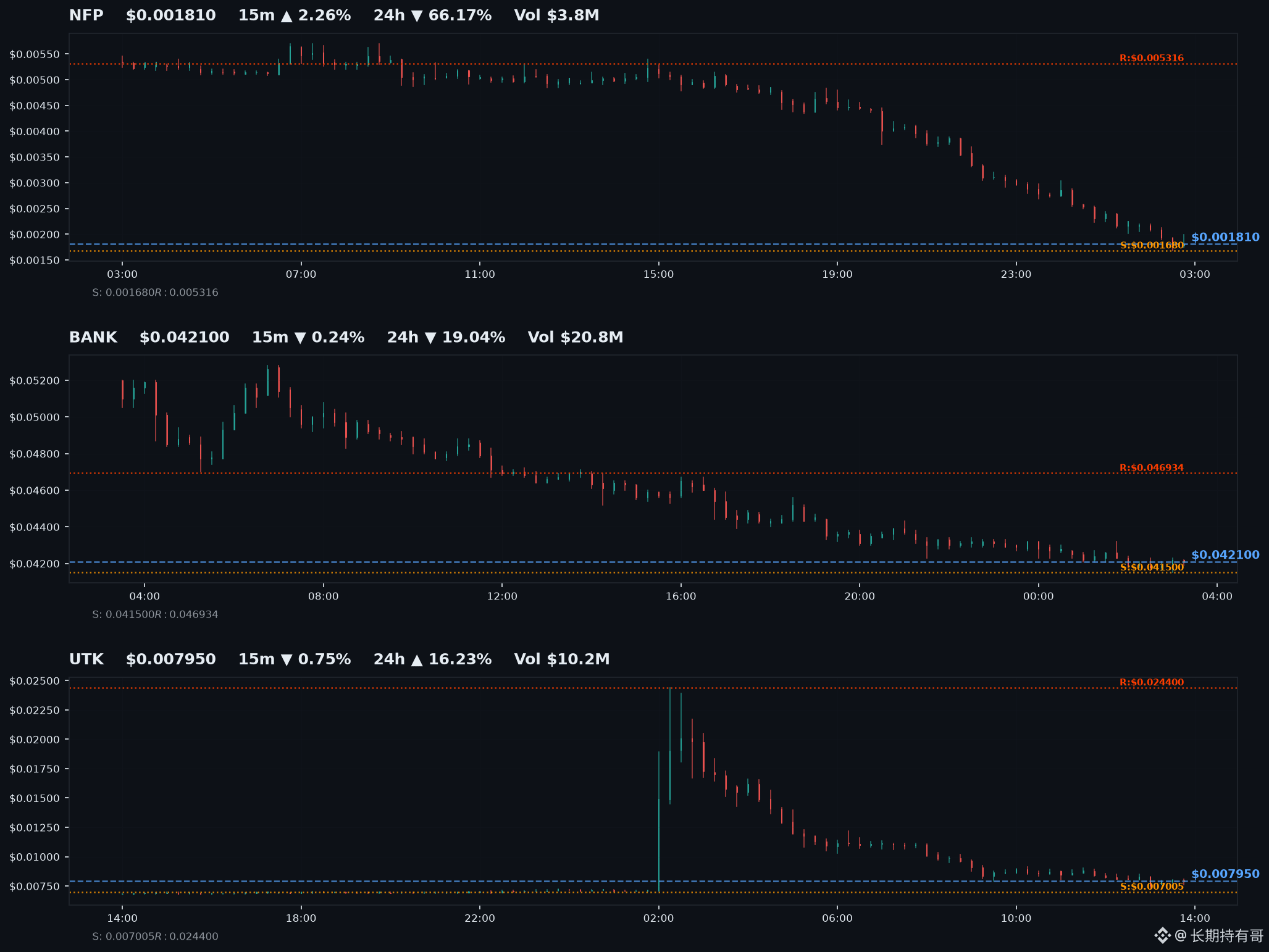Click the $0.00350 price axis label
This screenshot has width=1269, height=952.
pos(35,157)
